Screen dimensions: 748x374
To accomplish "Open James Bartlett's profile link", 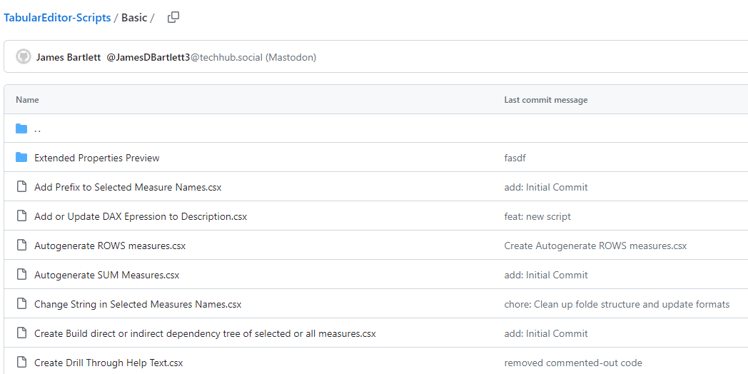I will tap(68, 58).
